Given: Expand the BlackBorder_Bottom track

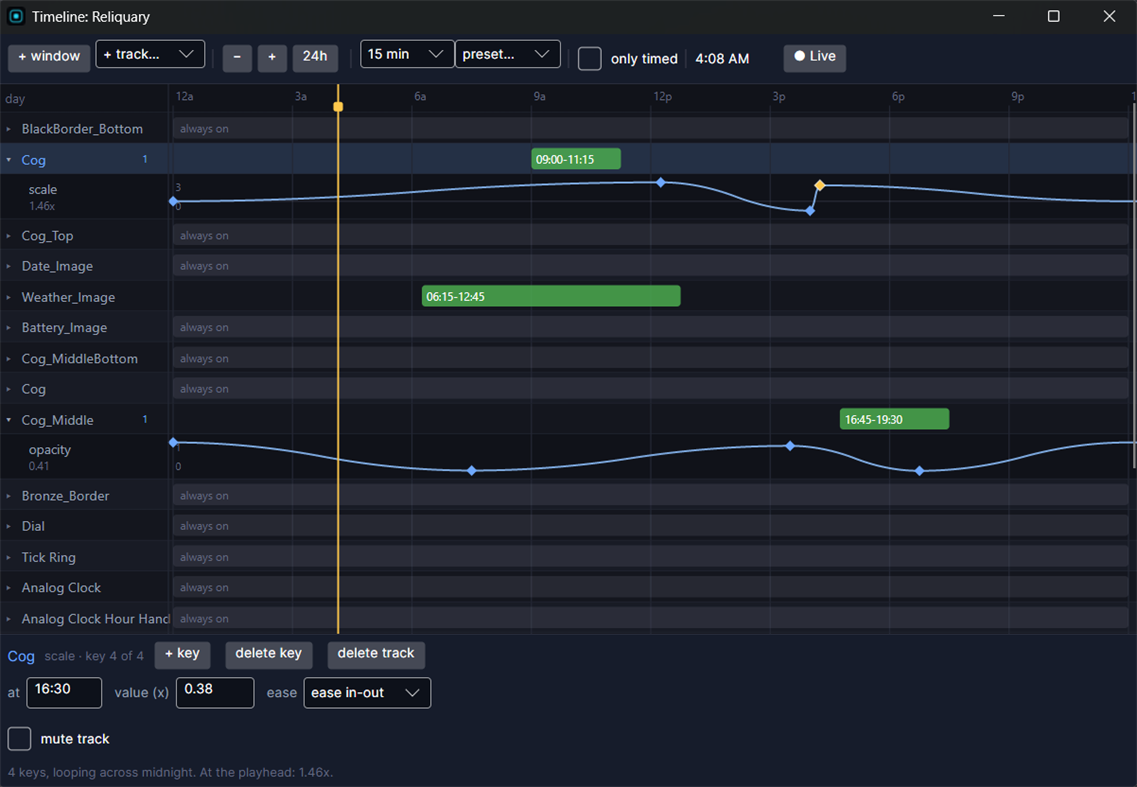Looking at the screenshot, I should (9, 129).
